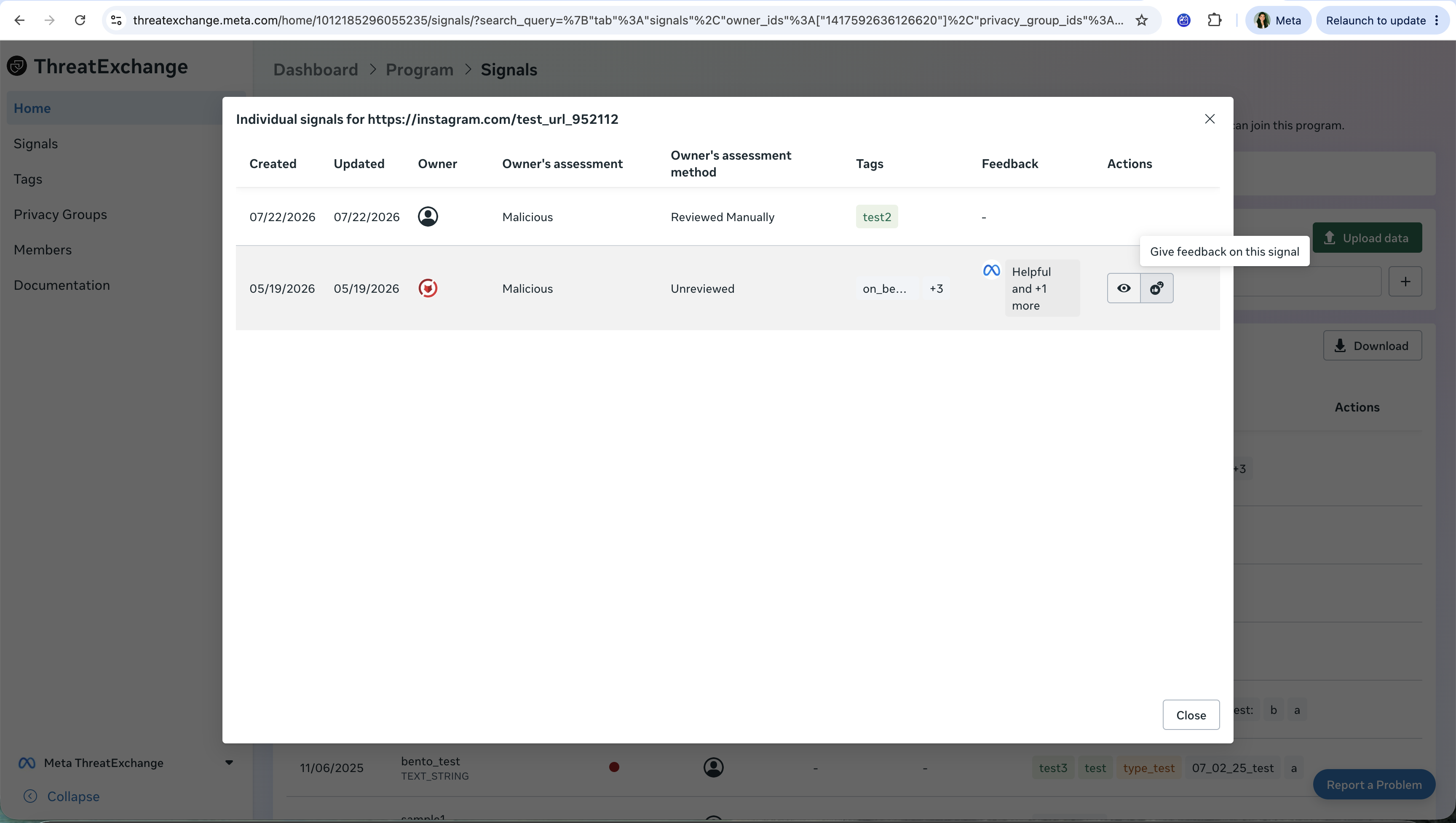Click the Owner's assessment method header
The width and height of the screenshot is (1456, 823).
[731, 164]
